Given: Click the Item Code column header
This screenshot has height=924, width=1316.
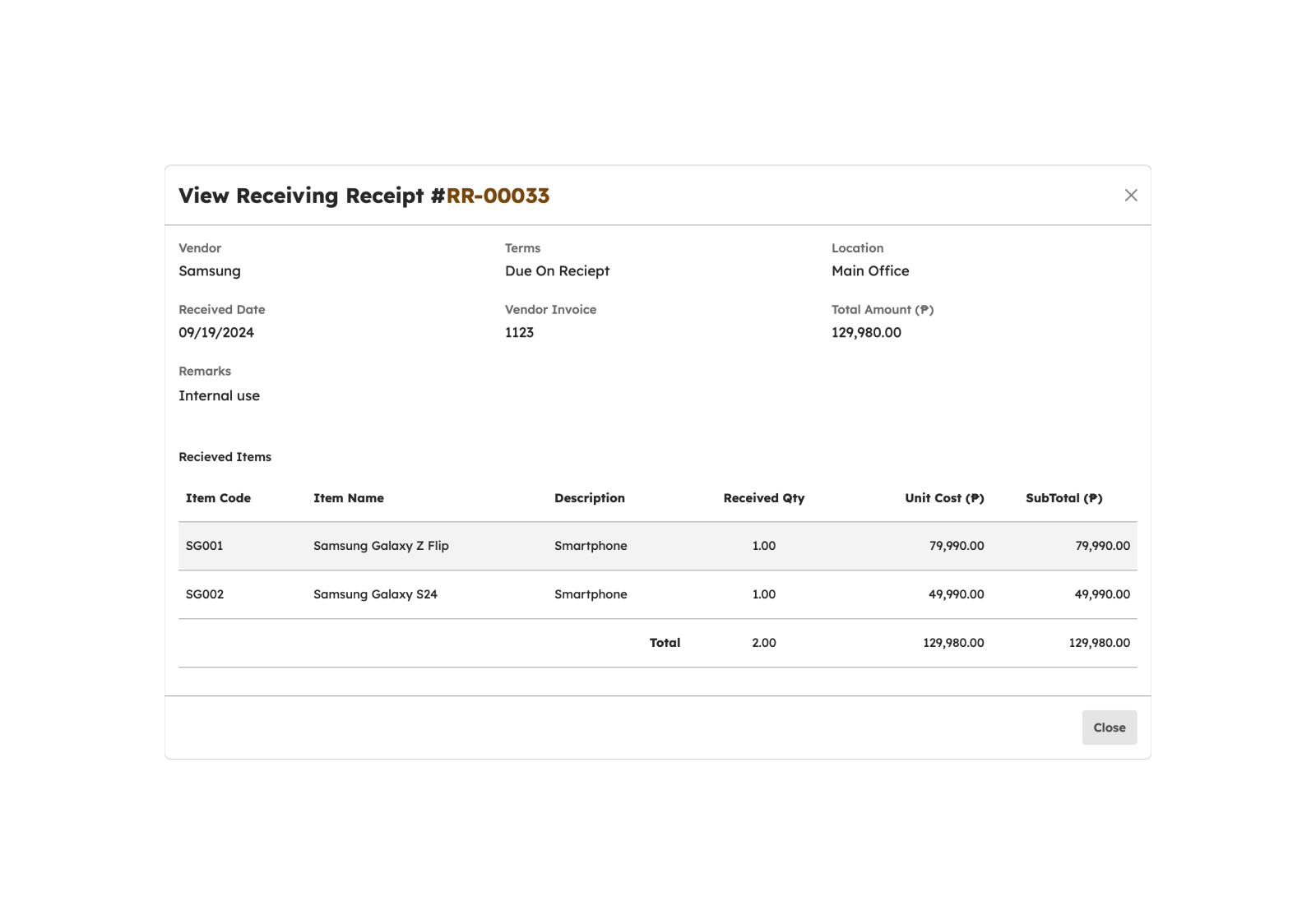Looking at the screenshot, I should point(218,498).
